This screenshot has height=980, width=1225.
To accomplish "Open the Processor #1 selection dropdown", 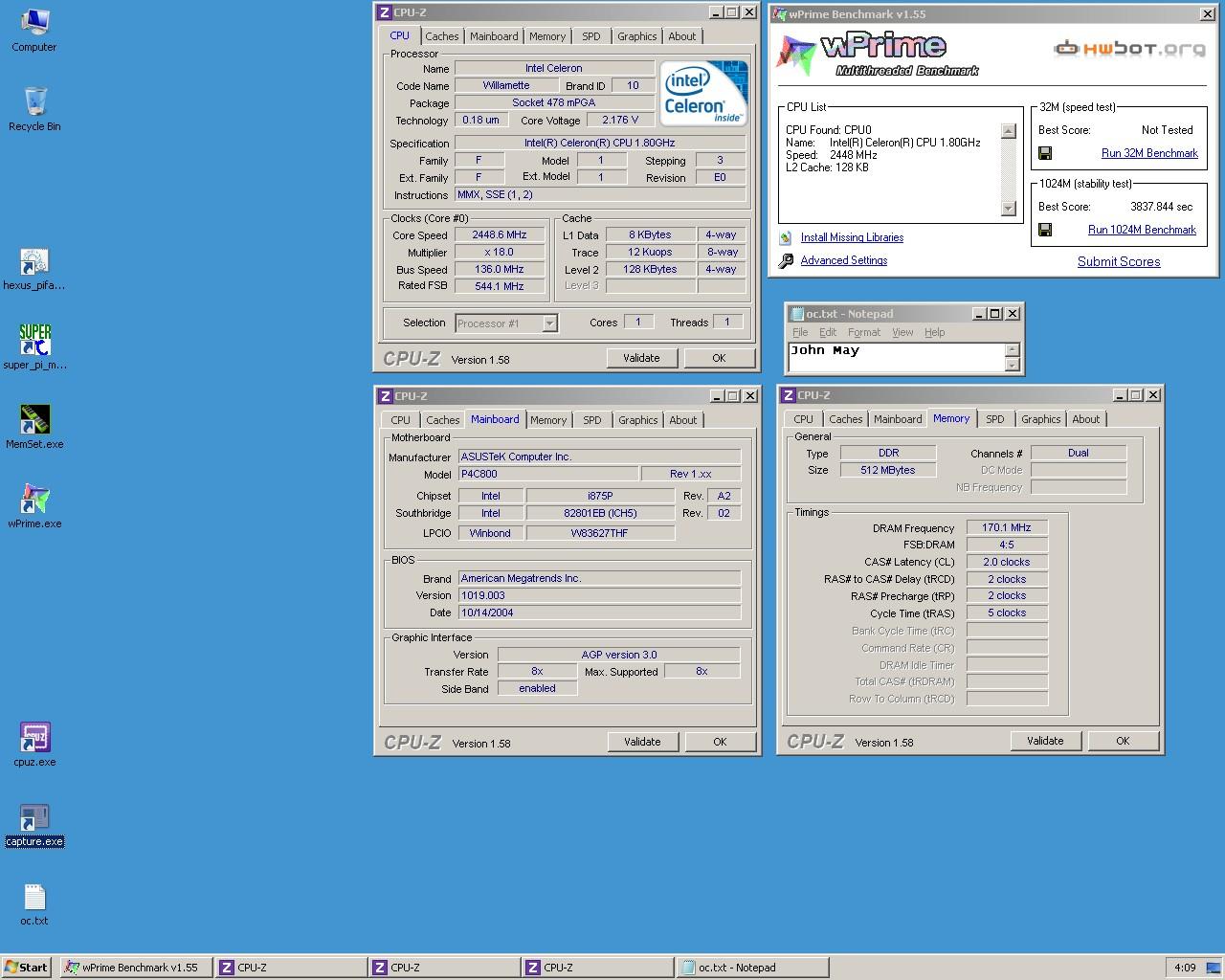I will [549, 323].
